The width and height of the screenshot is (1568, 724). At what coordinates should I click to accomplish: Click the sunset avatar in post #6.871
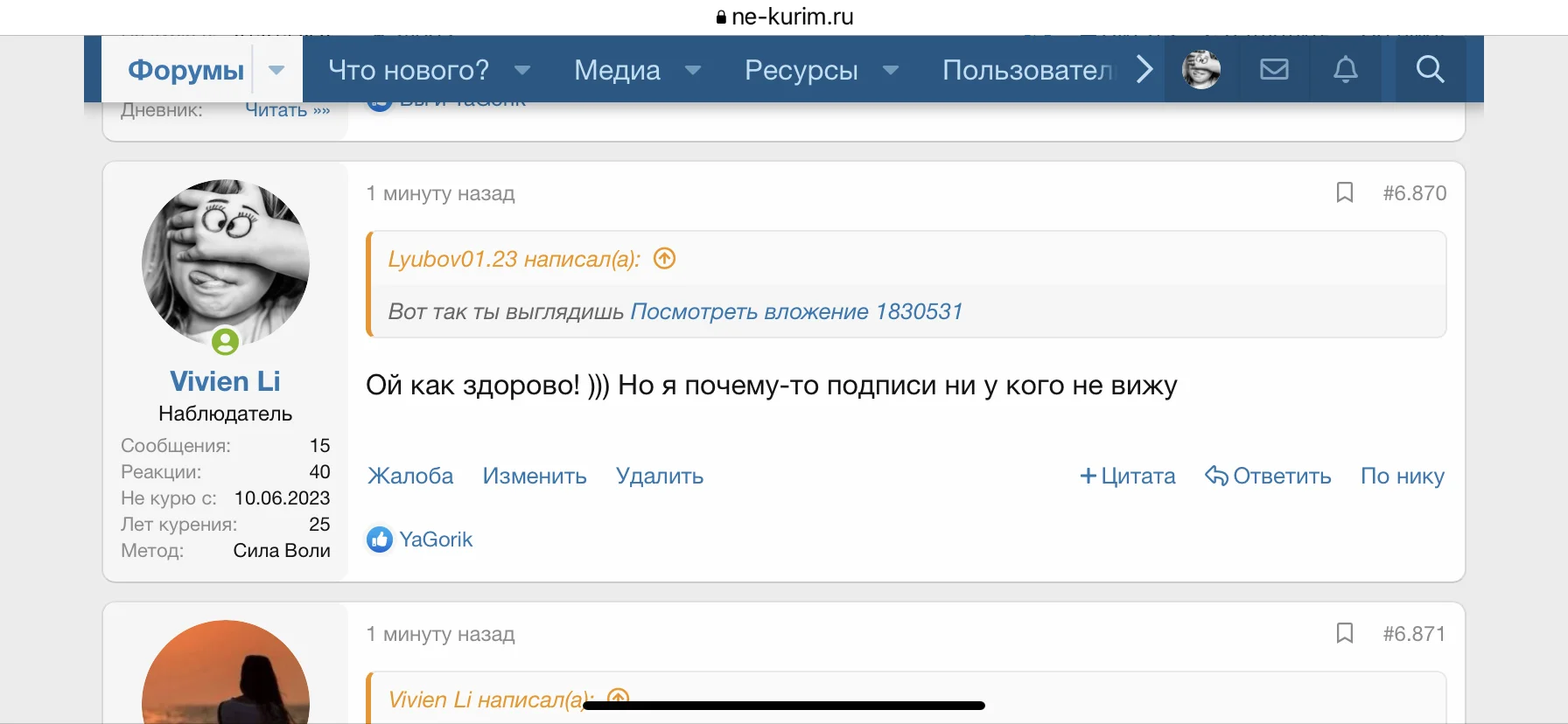[226, 672]
